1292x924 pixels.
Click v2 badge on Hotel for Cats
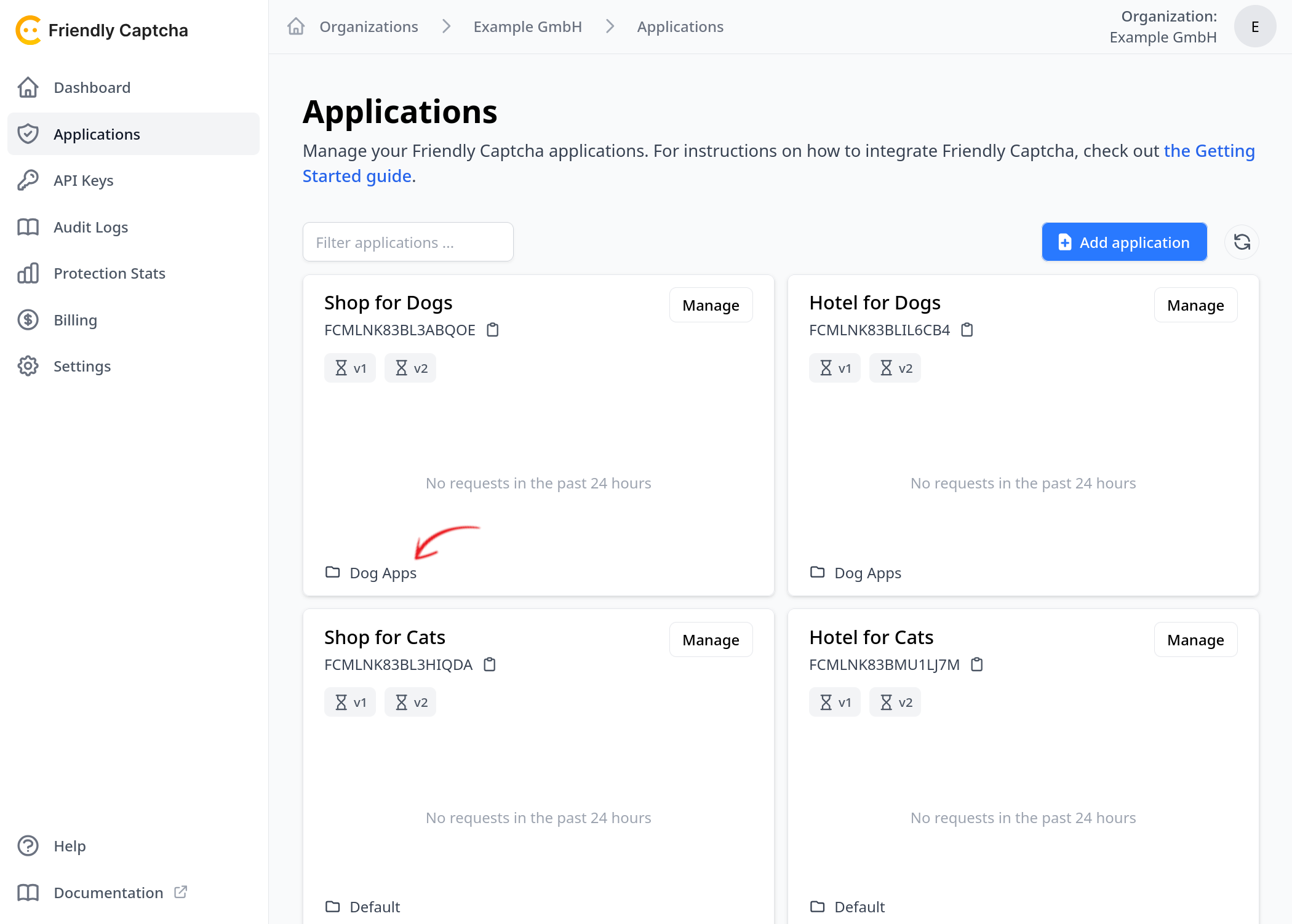[x=895, y=702]
